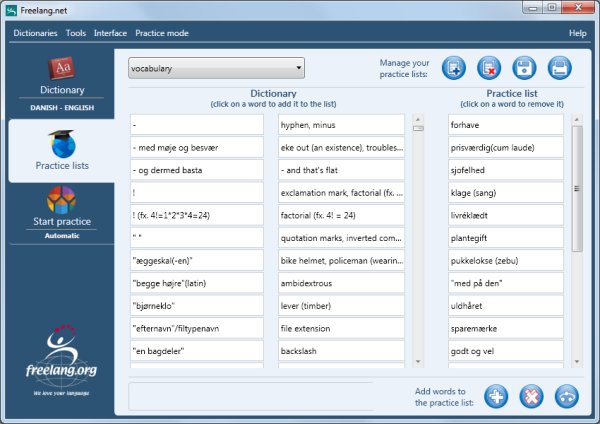
Task: Click the freelang.org logo
Action: (x=61, y=360)
